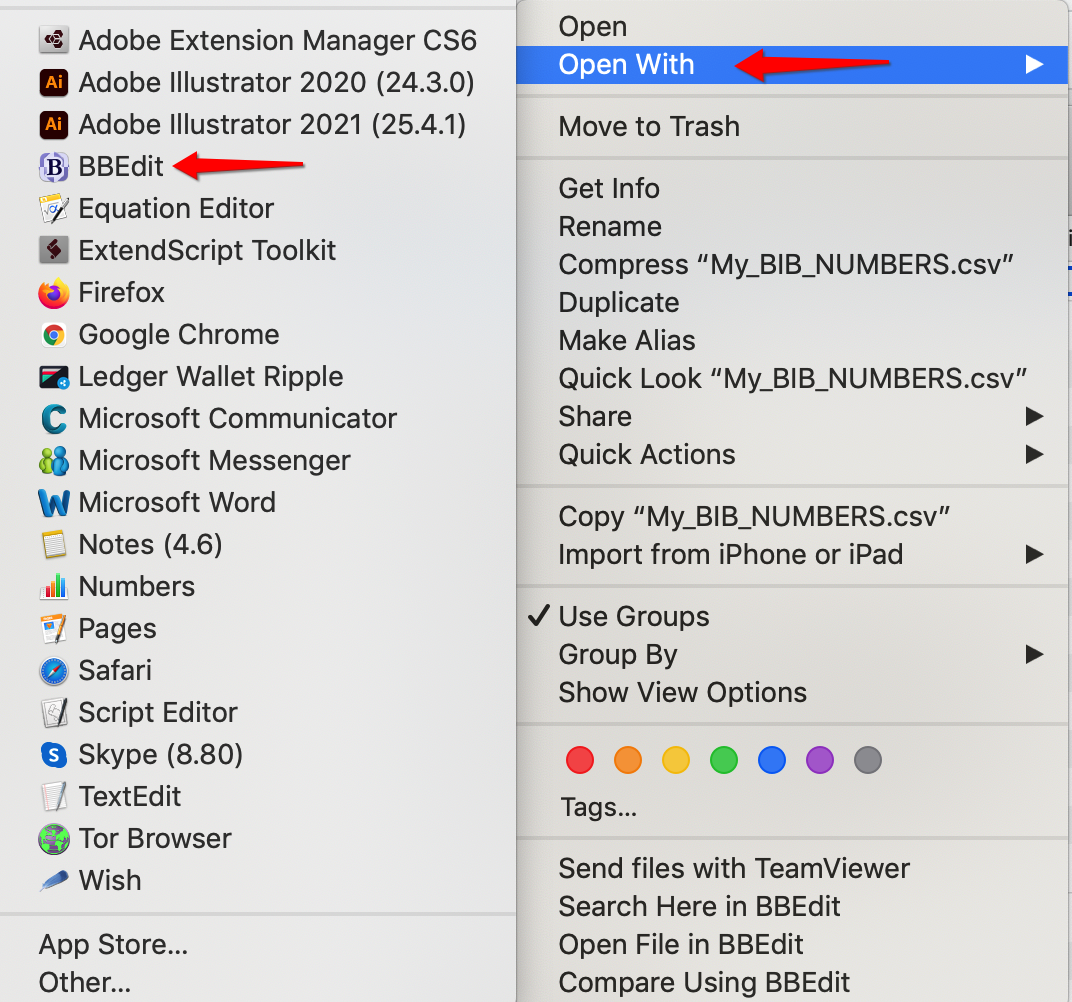Select the Google Chrome icon
The height and width of the screenshot is (1002, 1072).
tap(53, 335)
